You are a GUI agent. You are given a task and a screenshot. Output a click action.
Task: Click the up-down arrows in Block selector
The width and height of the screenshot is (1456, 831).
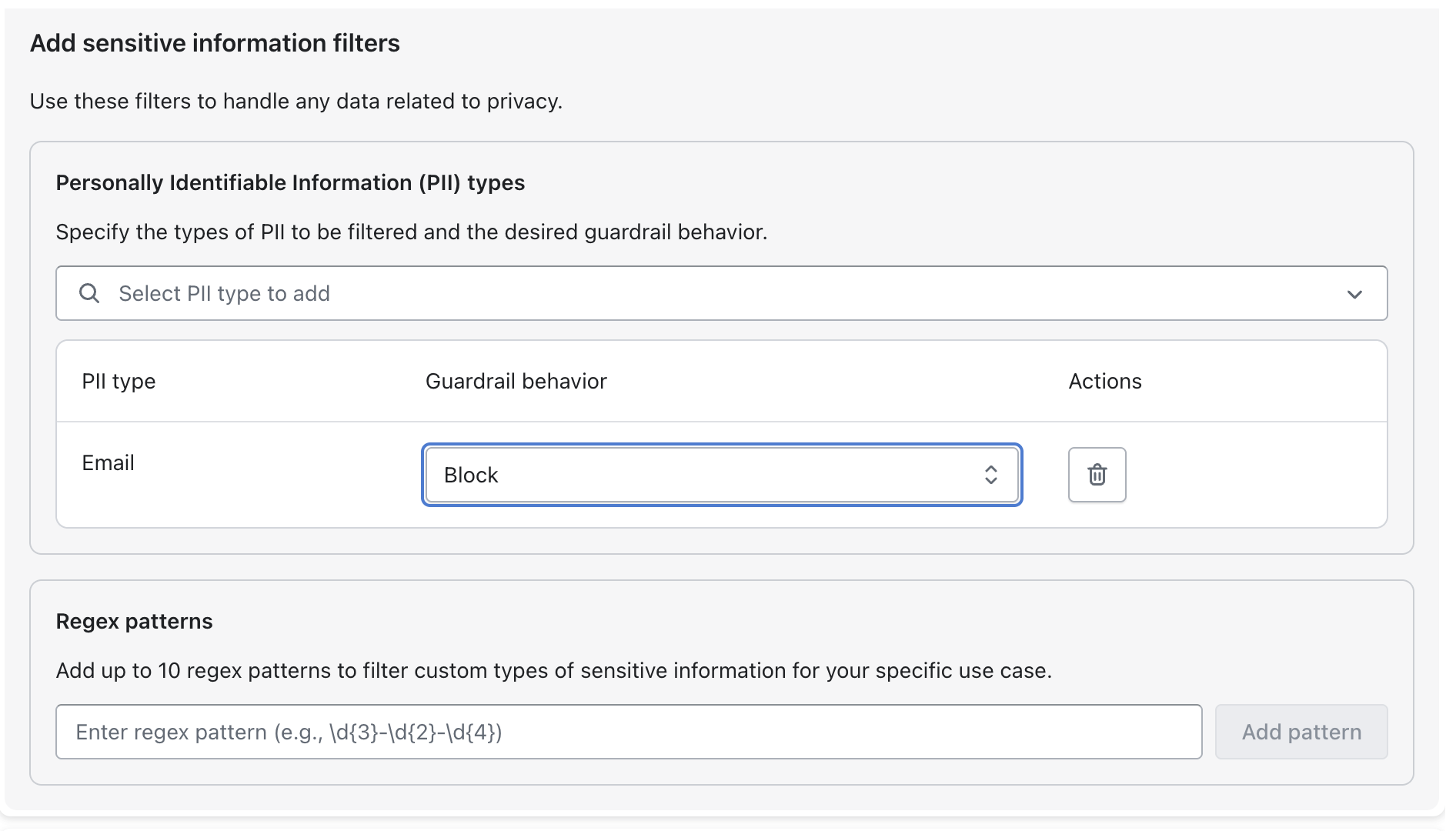[990, 475]
